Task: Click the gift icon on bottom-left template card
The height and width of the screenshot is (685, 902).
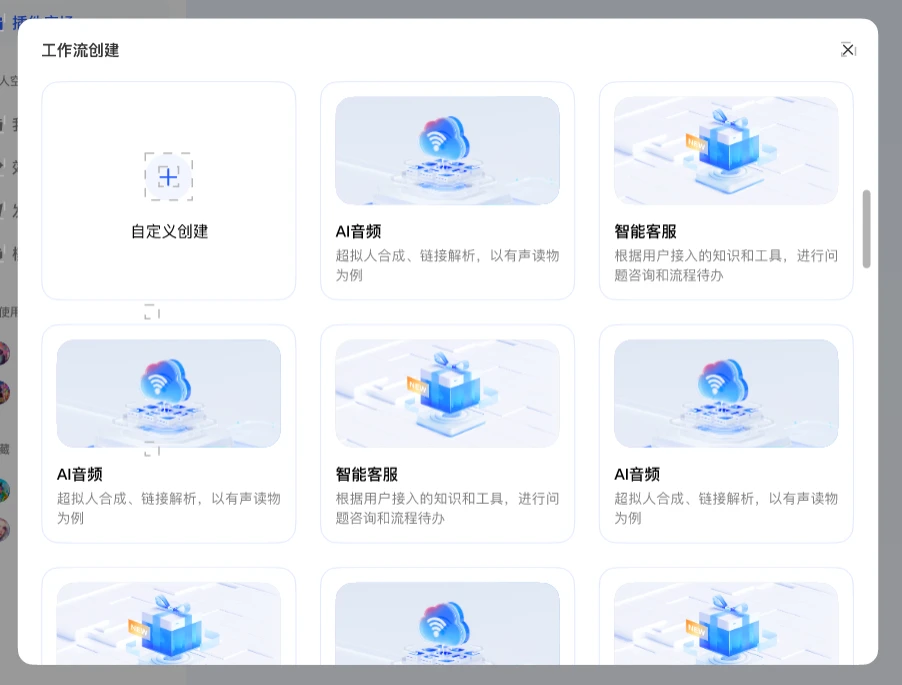Action: tap(168, 625)
